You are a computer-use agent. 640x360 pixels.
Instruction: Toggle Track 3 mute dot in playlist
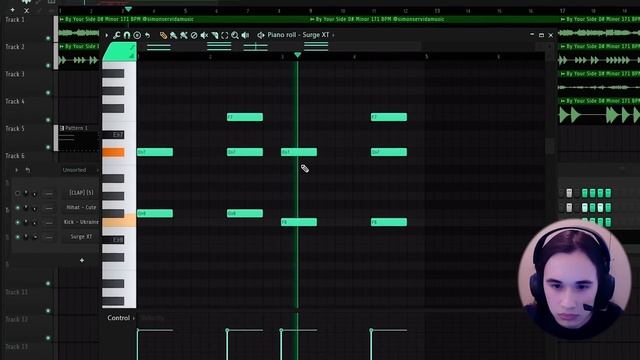coord(48,93)
